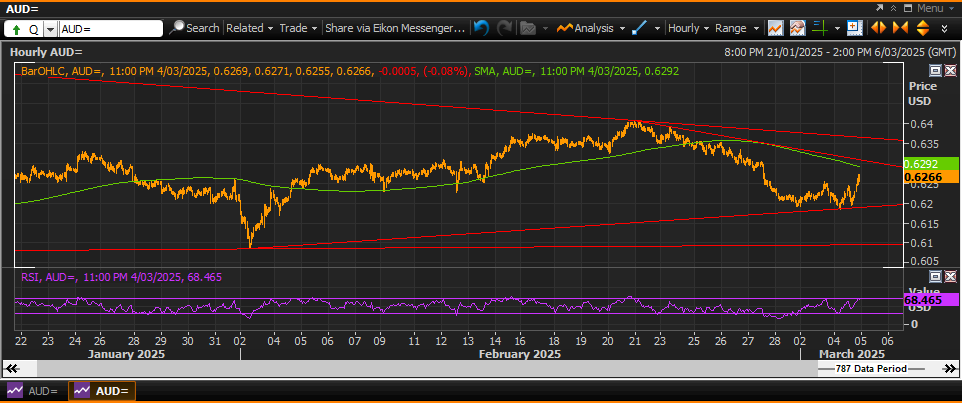This screenshot has width=962, height=403.
Task: Open the Trade menu
Action: pos(299,28)
